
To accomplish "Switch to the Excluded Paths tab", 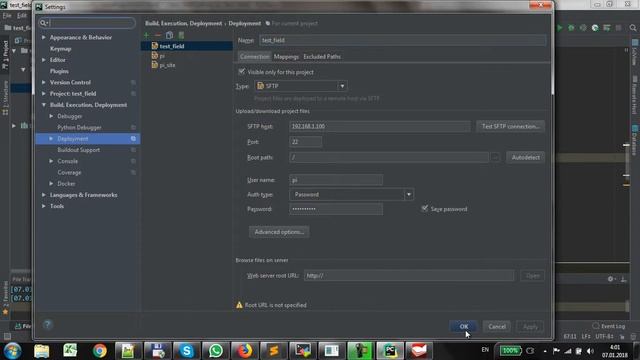I will click(322, 56).
